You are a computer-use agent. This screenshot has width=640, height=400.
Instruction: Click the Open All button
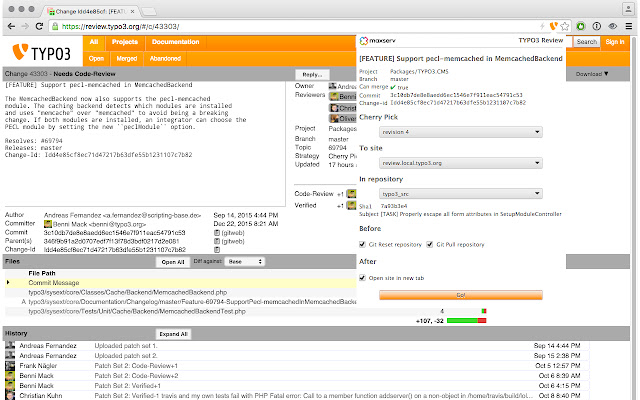click(x=173, y=262)
